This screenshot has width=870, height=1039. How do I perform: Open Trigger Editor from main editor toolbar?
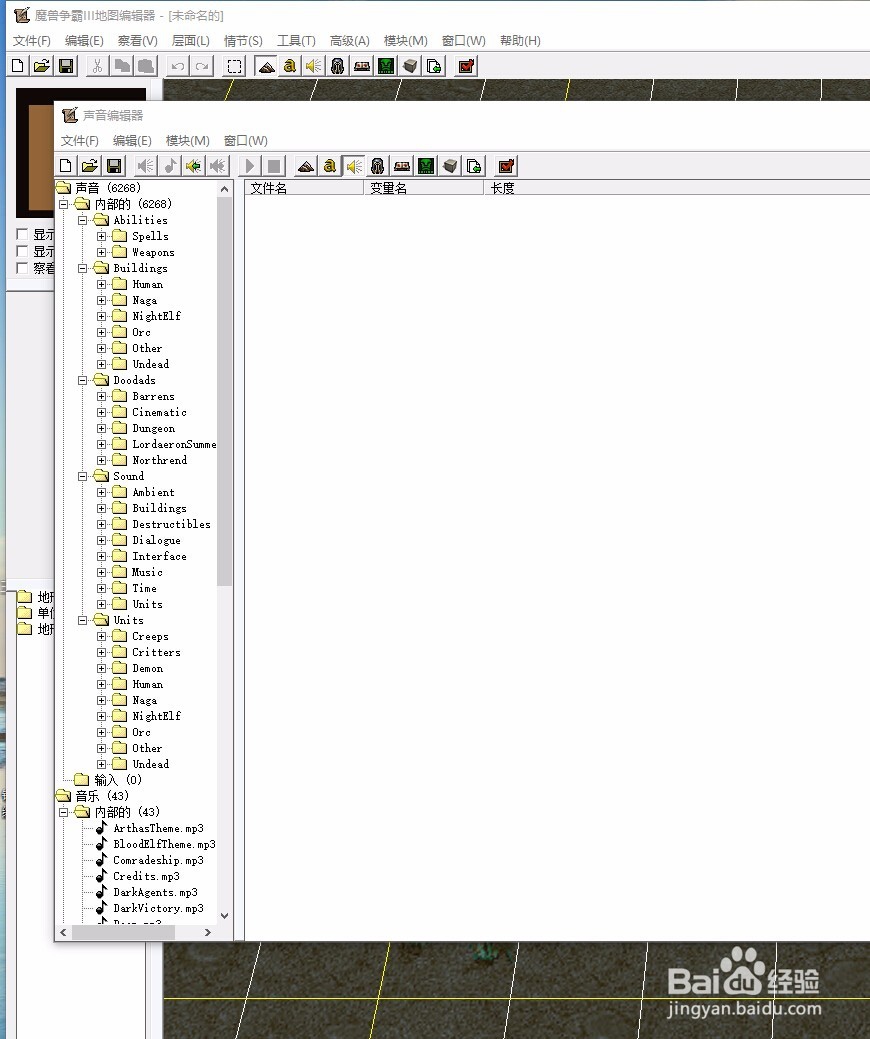pyautogui.click(x=290, y=66)
